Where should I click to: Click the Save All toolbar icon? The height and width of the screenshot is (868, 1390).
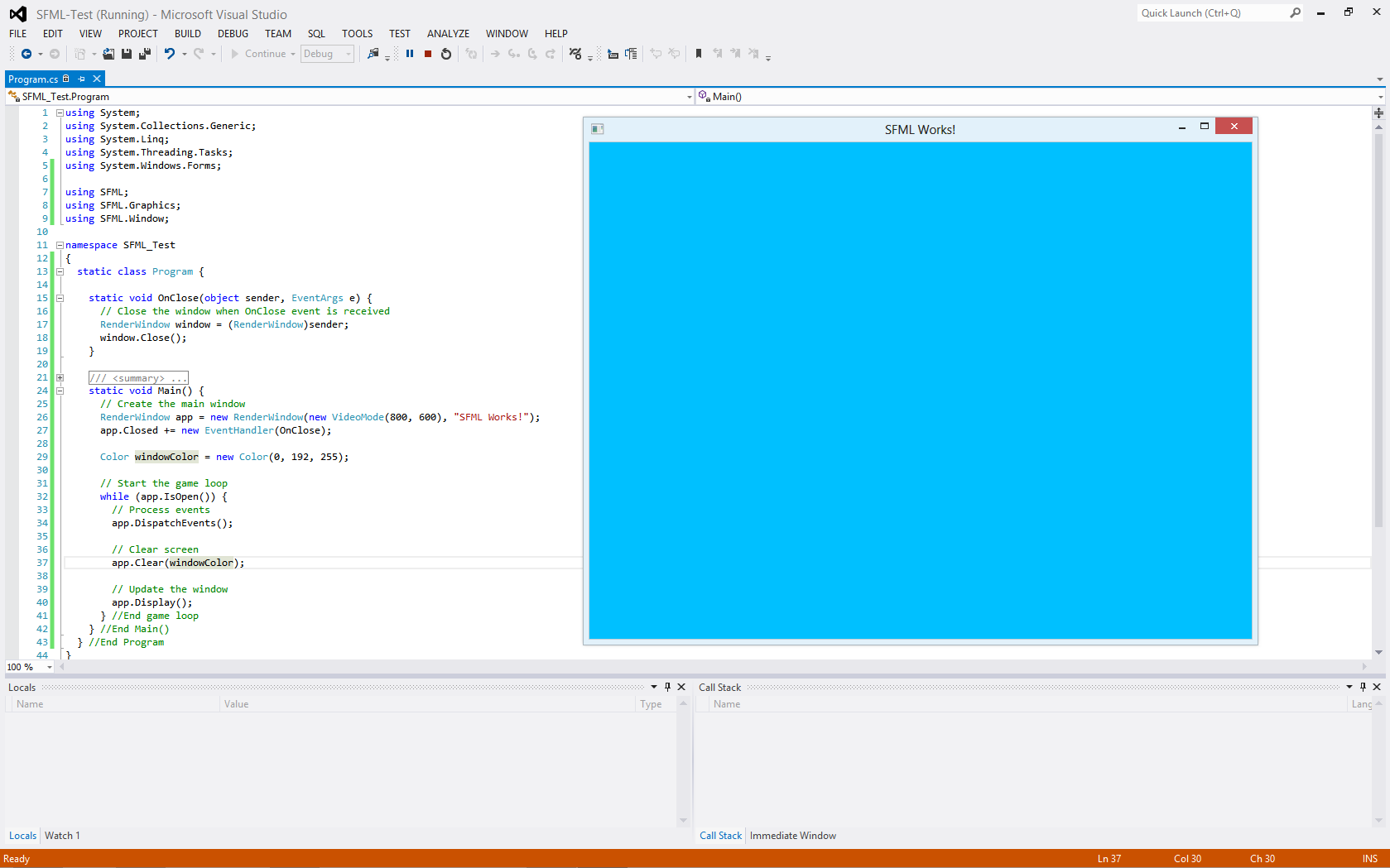point(145,54)
